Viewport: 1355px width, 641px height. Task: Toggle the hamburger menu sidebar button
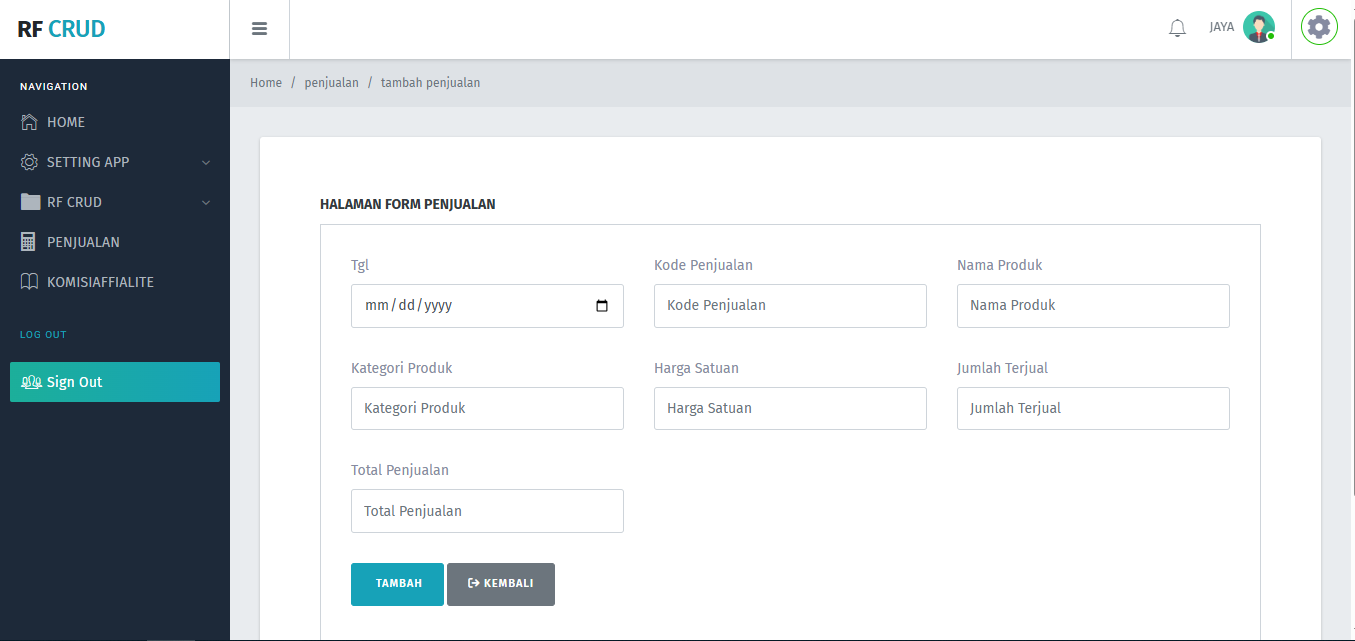pyautogui.click(x=259, y=29)
